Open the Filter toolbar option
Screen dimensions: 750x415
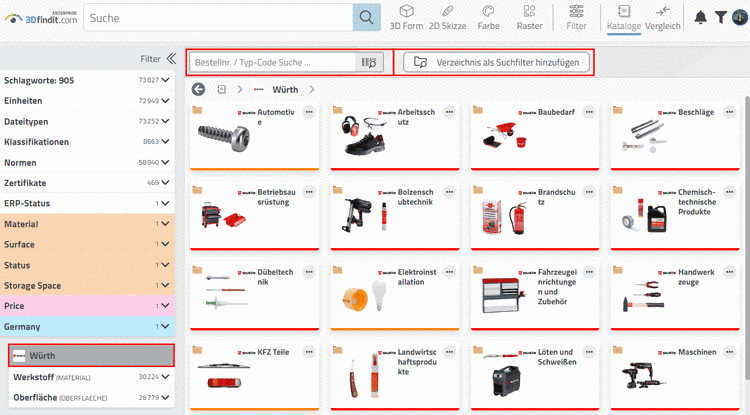click(576, 18)
